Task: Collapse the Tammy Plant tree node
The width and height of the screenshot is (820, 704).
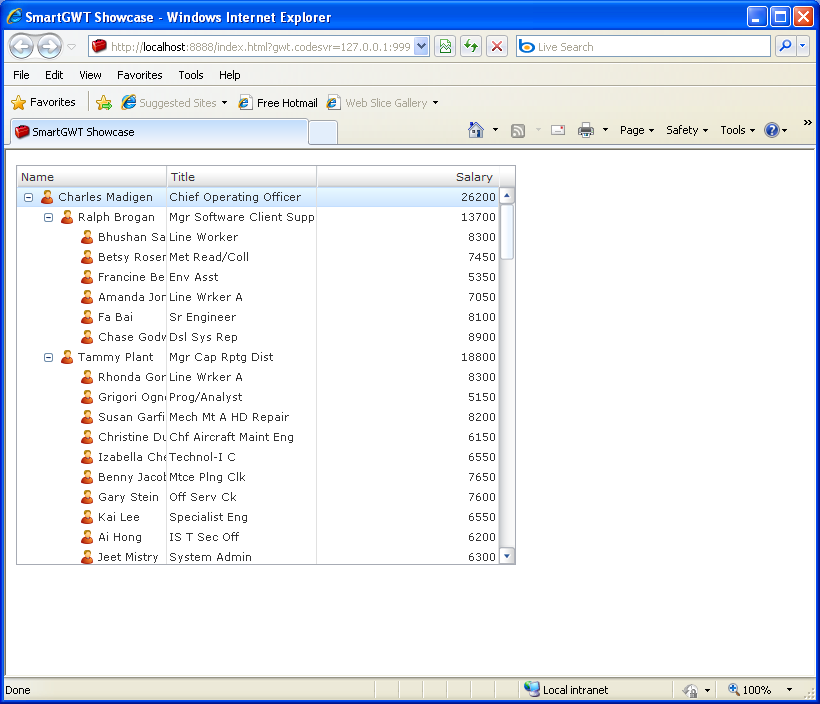Action: click(48, 357)
